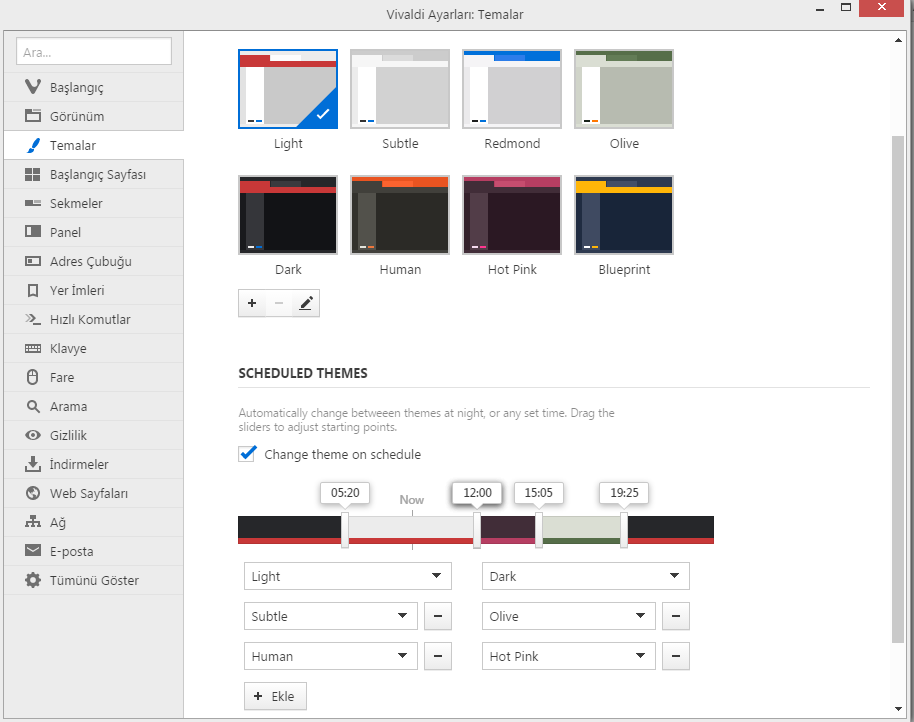This screenshot has width=914, height=722.
Task: Click the 12:00 schedule slider handle
Action: [477, 530]
